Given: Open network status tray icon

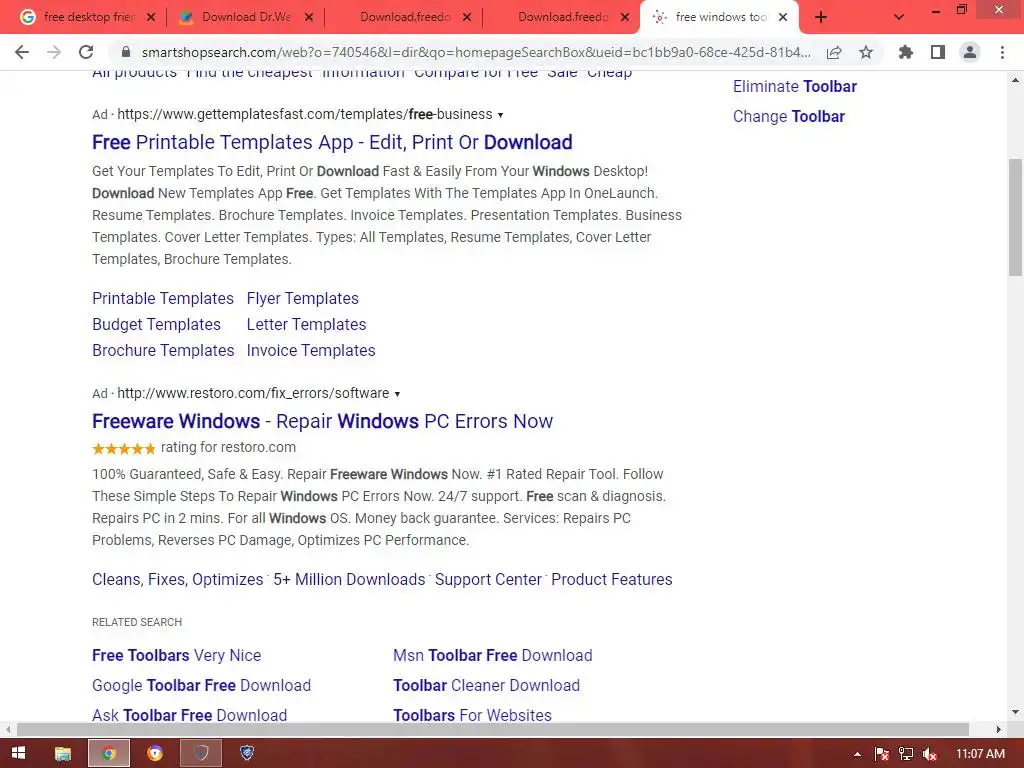Looking at the screenshot, I should coord(906,754).
